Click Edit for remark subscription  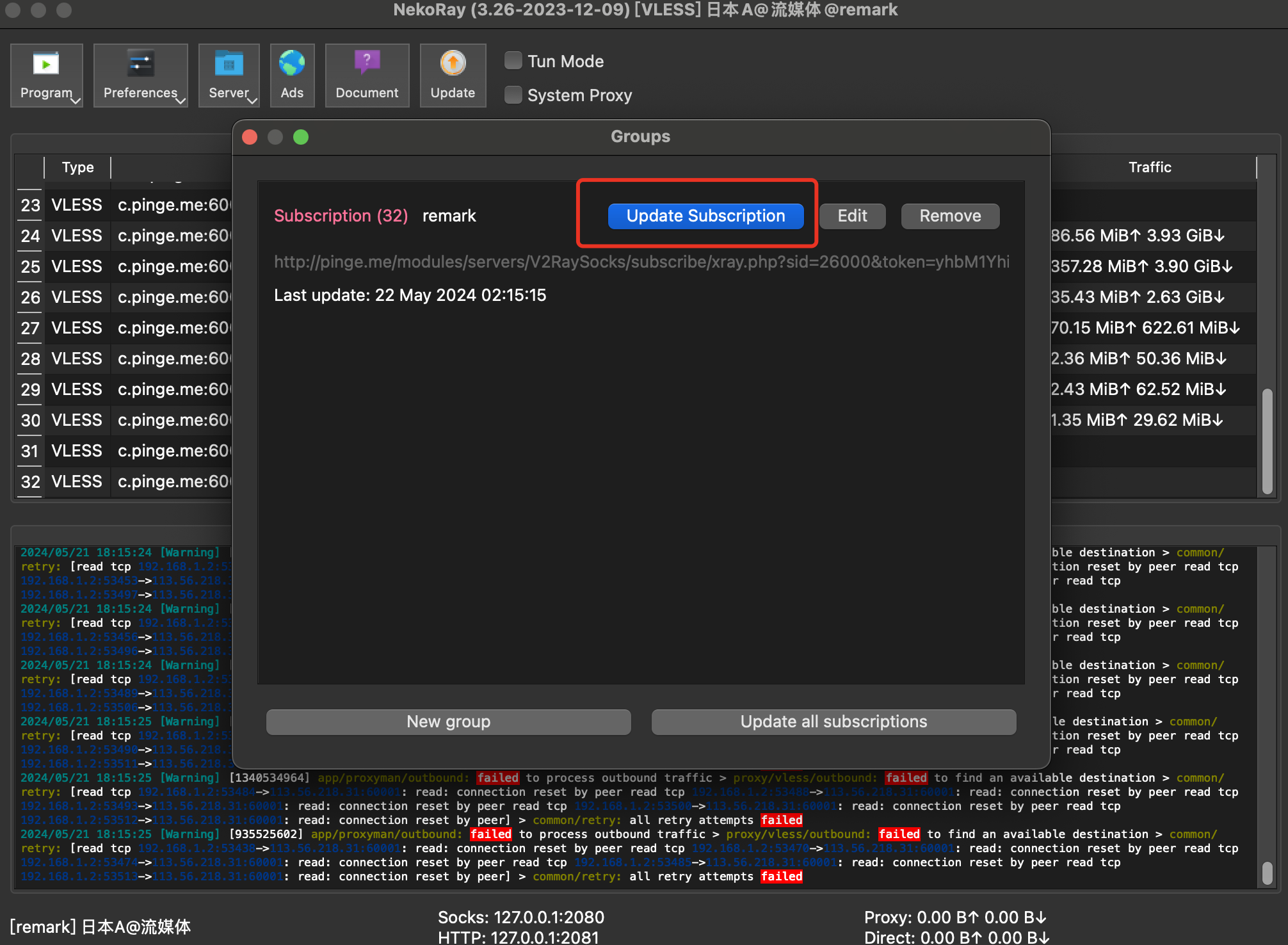point(852,216)
